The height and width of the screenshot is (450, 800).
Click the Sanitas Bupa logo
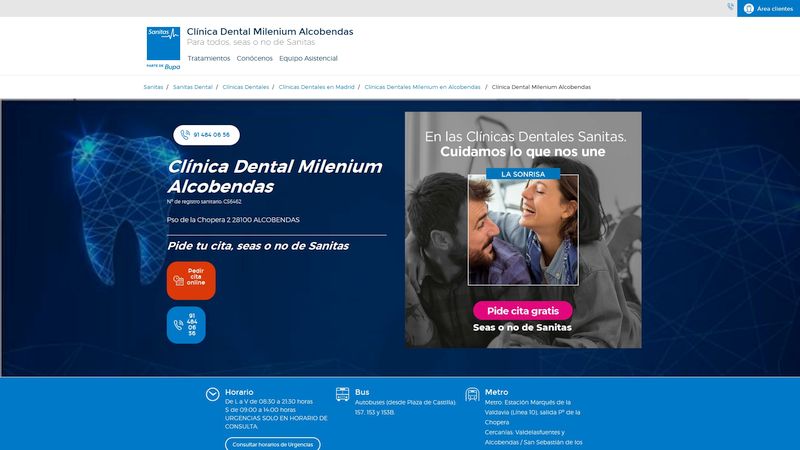163,48
